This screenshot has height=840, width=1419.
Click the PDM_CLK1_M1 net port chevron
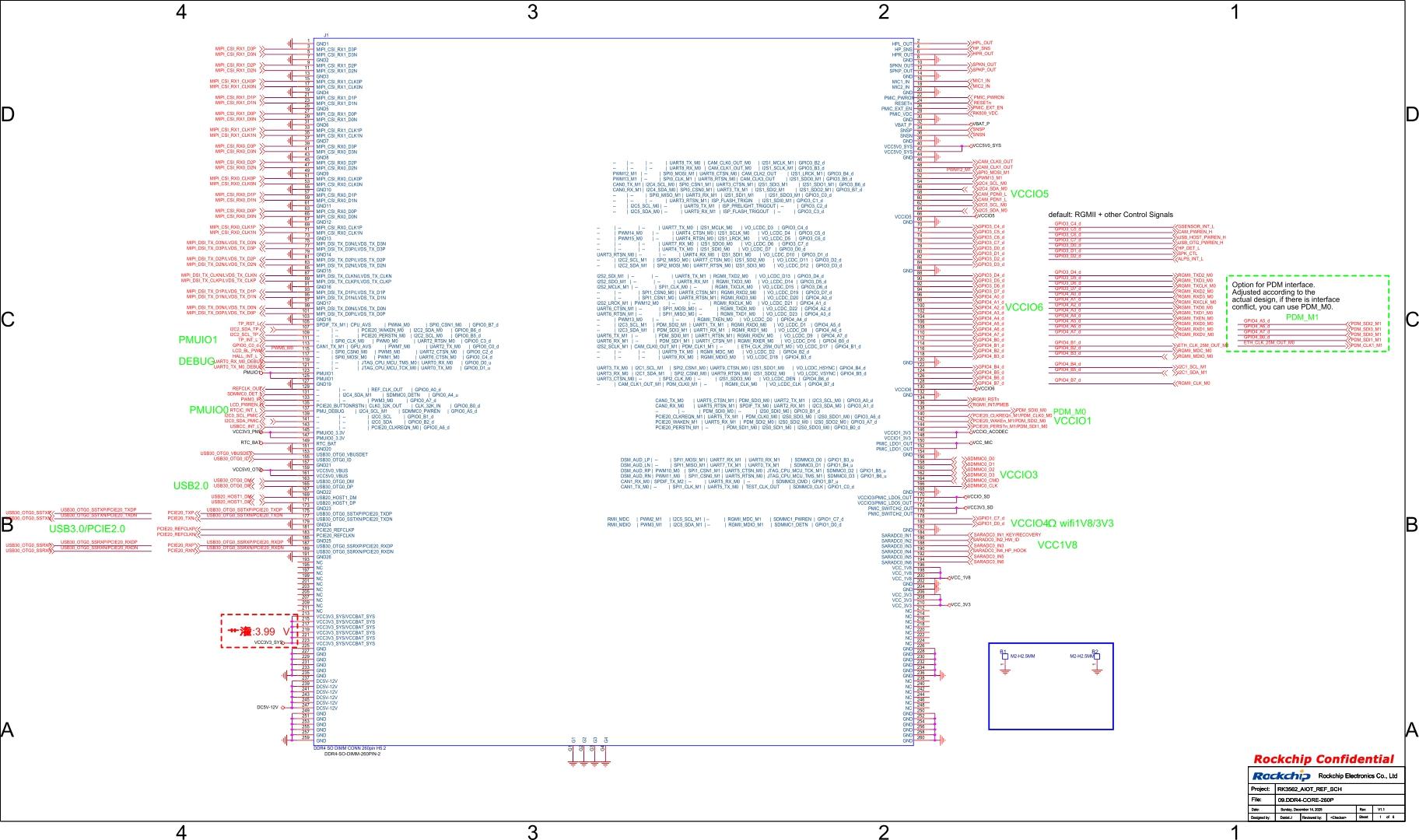[1348, 345]
